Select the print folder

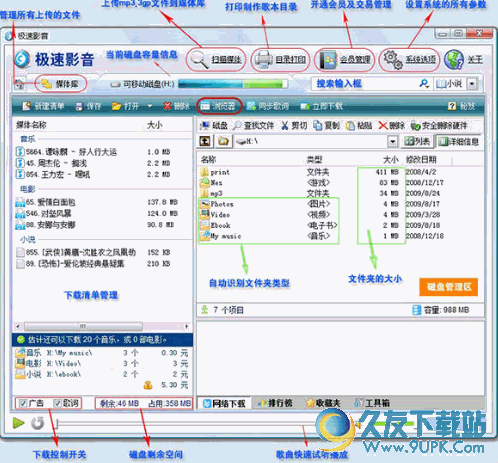point(215,172)
